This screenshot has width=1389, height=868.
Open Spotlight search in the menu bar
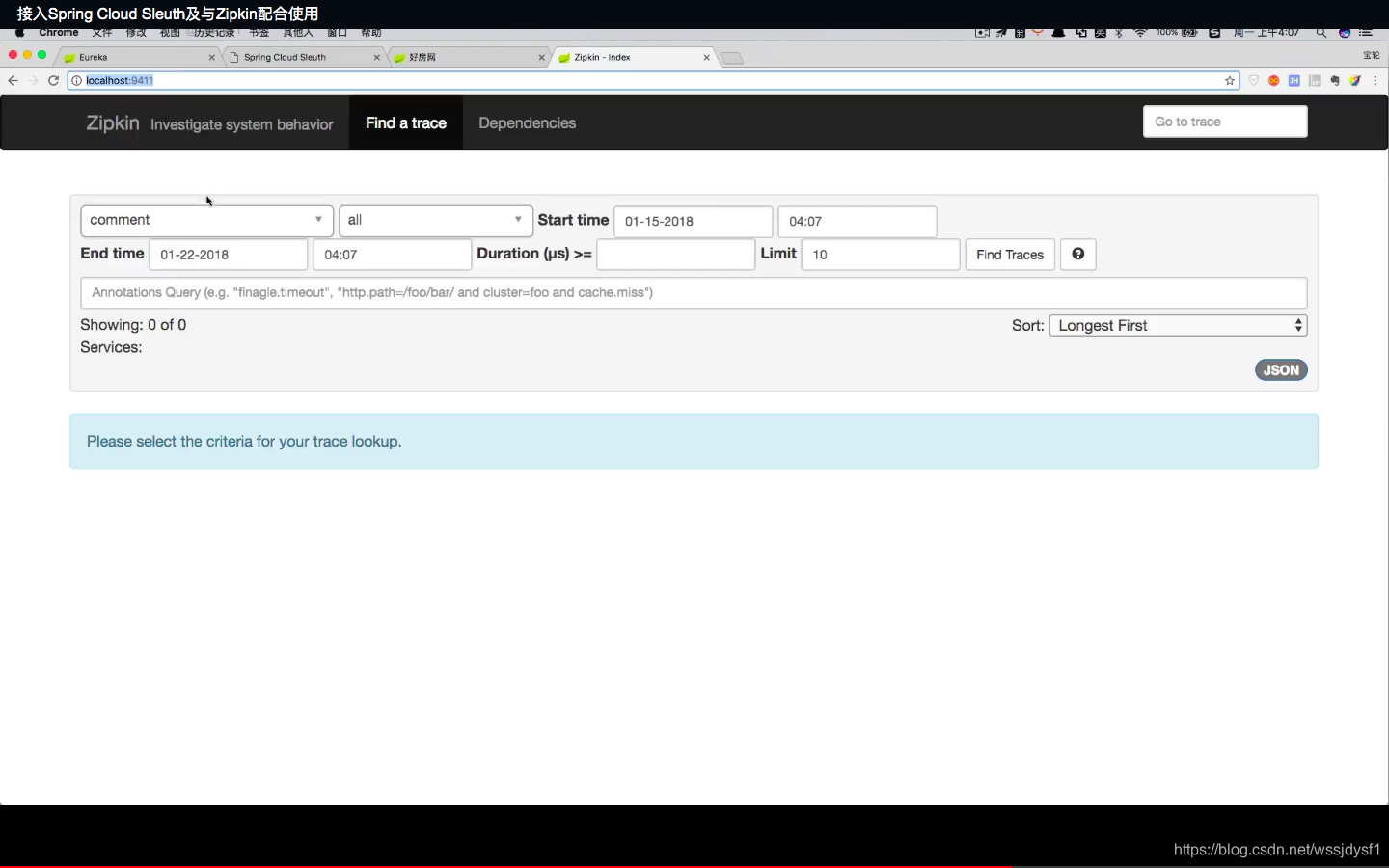1321,32
